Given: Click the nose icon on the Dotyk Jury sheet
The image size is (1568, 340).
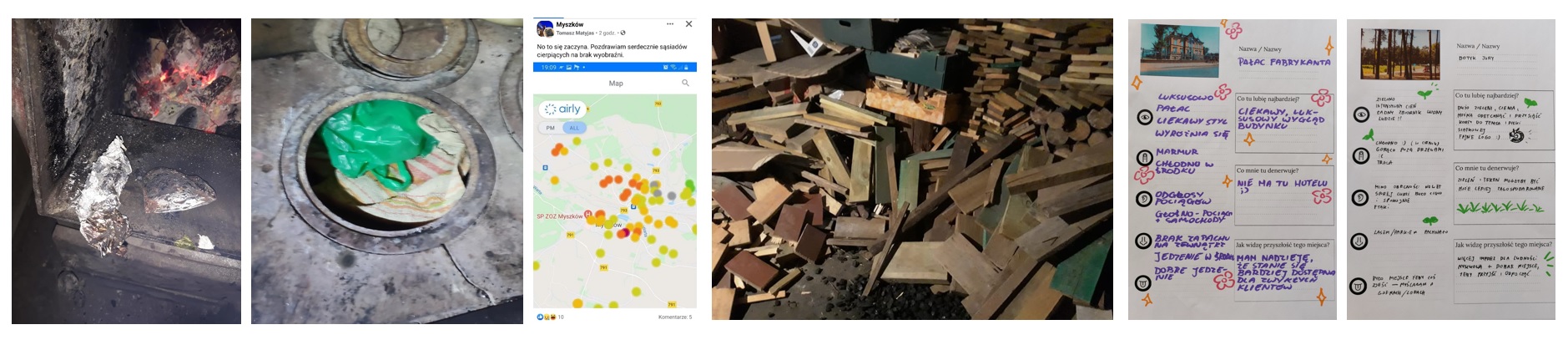Looking at the screenshot, I should (x=1360, y=241).
